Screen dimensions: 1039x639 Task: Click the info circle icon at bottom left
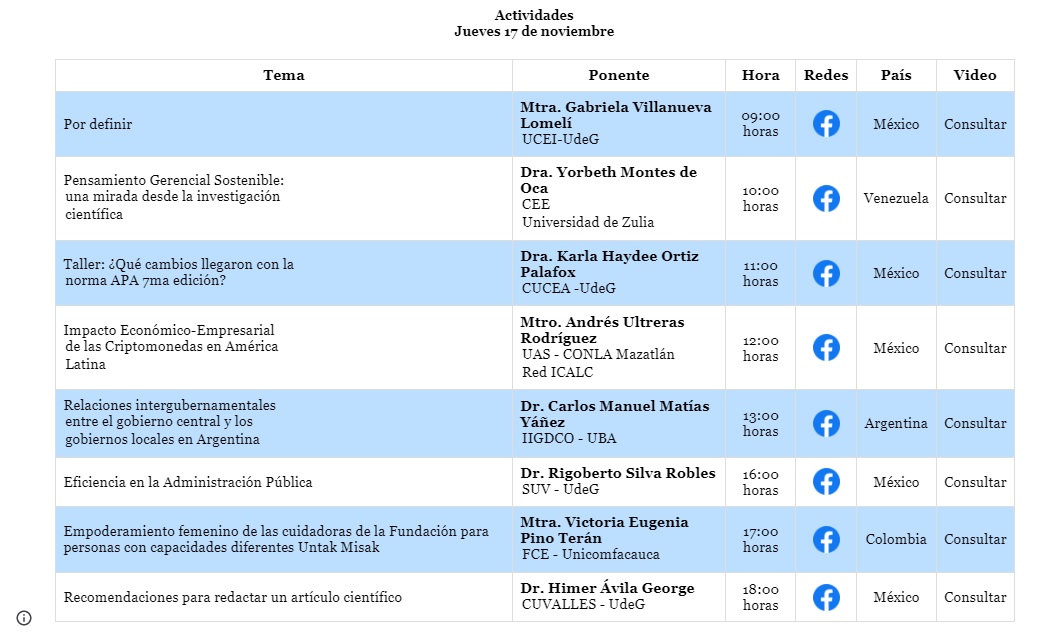click(x=24, y=618)
